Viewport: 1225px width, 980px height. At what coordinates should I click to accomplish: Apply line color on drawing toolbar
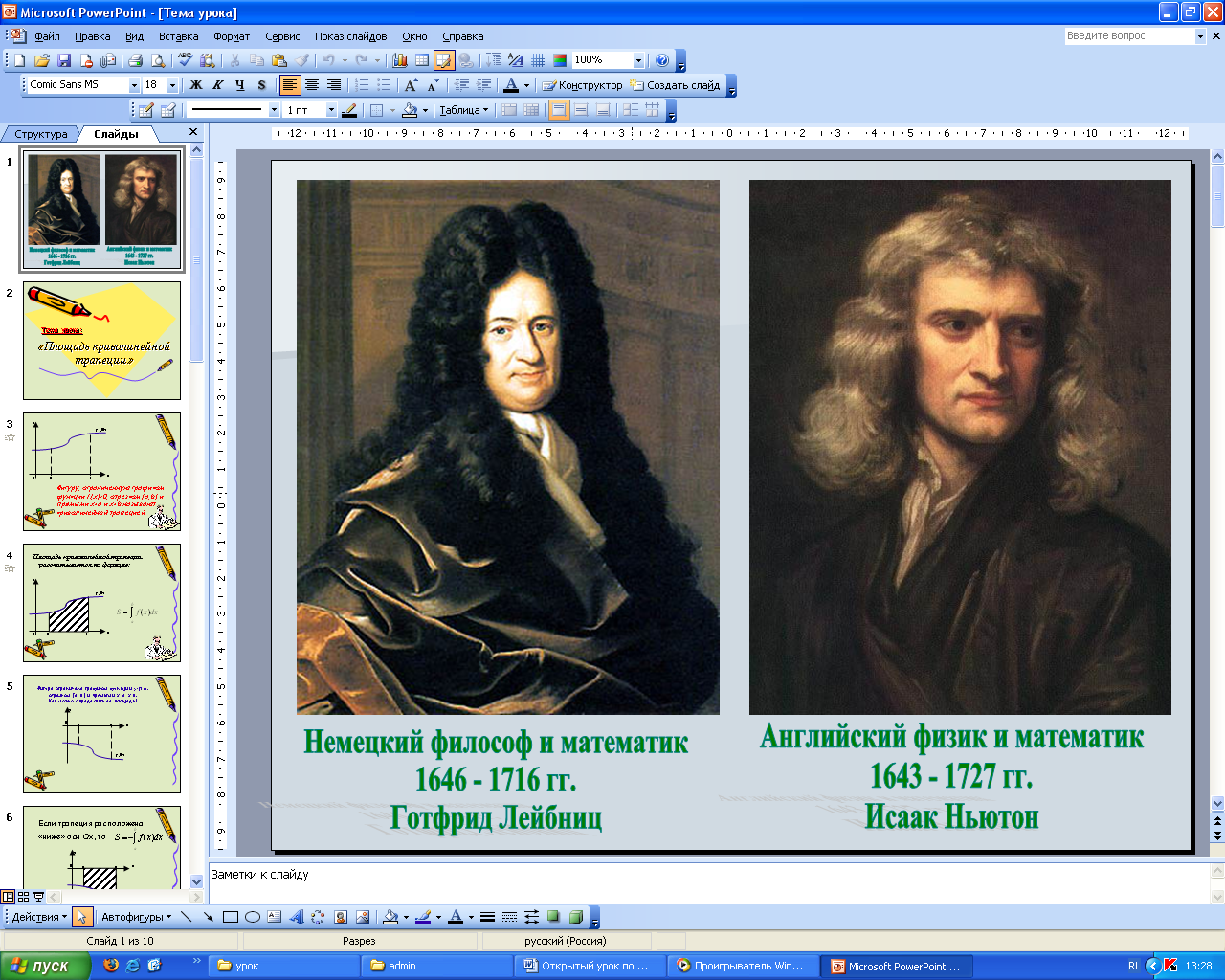point(422,917)
